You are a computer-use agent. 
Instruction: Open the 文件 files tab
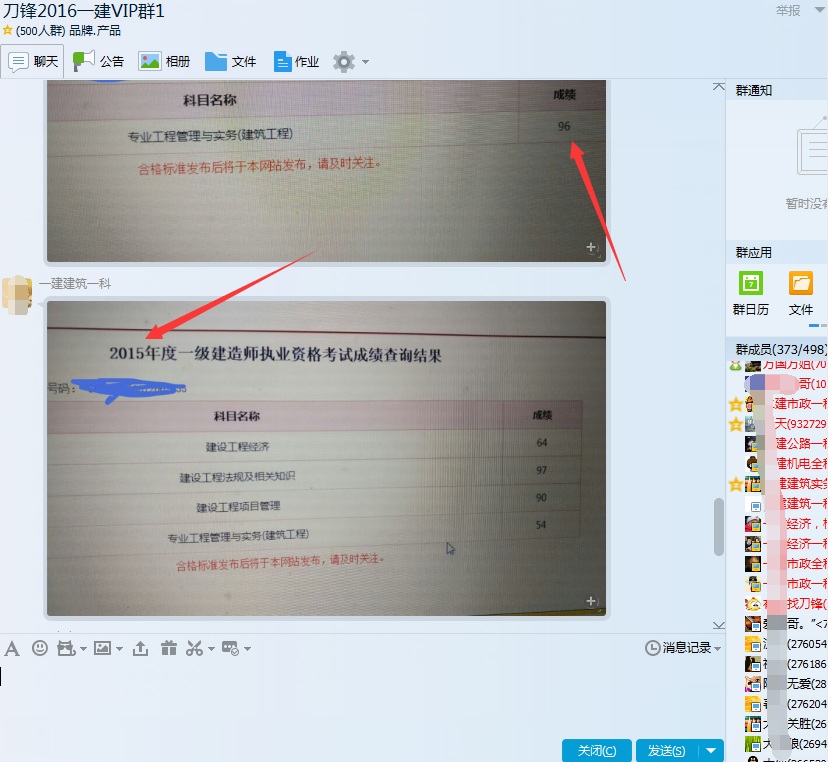point(230,62)
